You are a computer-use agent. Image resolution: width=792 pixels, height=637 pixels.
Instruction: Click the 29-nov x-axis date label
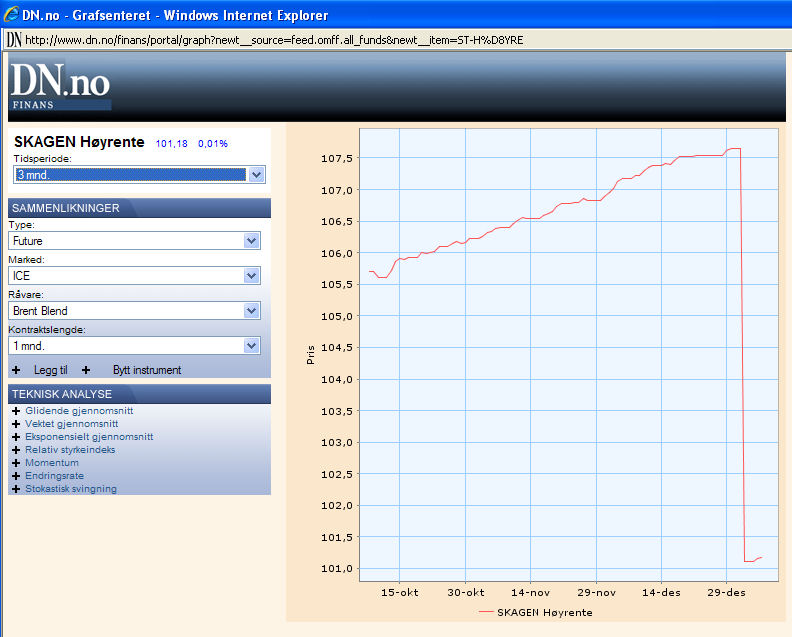pyautogui.click(x=597, y=593)
